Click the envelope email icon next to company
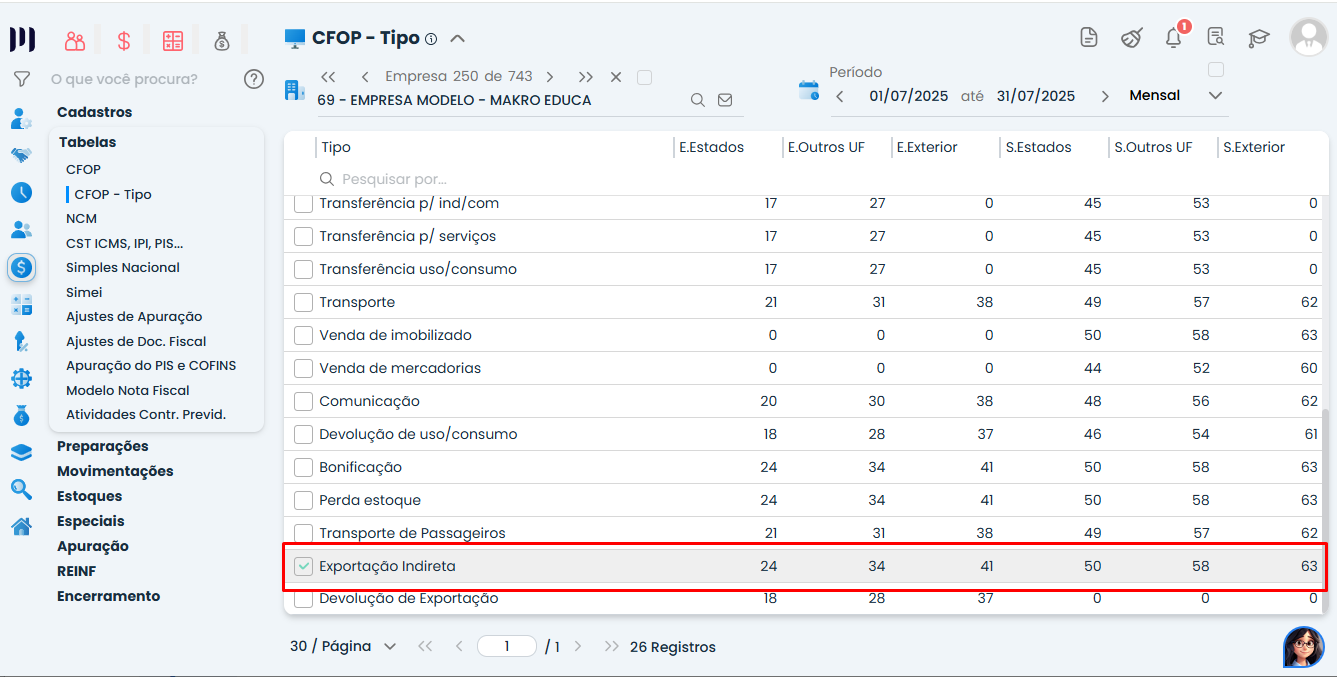This screenshot has height=677, width=1337. (725, 100)
